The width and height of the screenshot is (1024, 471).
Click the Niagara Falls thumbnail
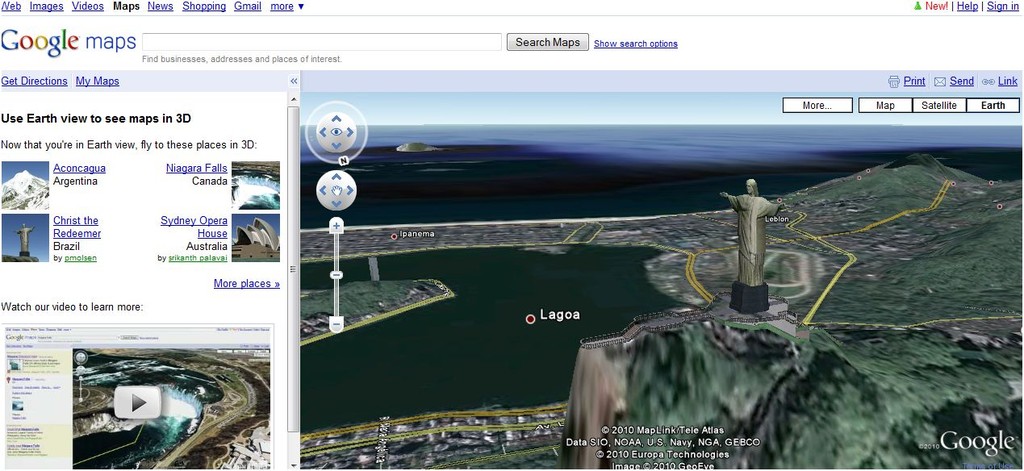256,186
